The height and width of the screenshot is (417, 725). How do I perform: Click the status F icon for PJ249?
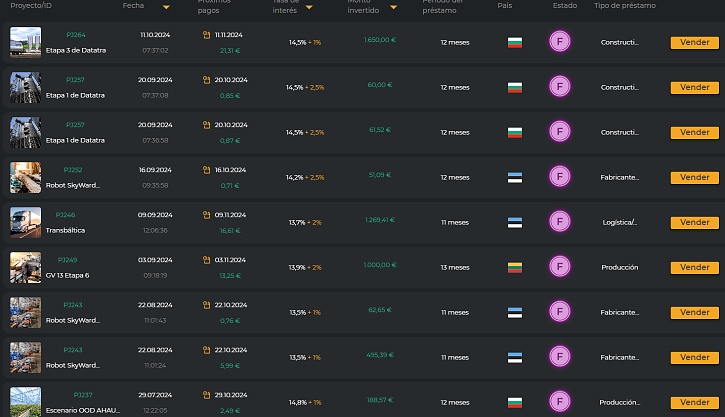click(x=560, y=267)
